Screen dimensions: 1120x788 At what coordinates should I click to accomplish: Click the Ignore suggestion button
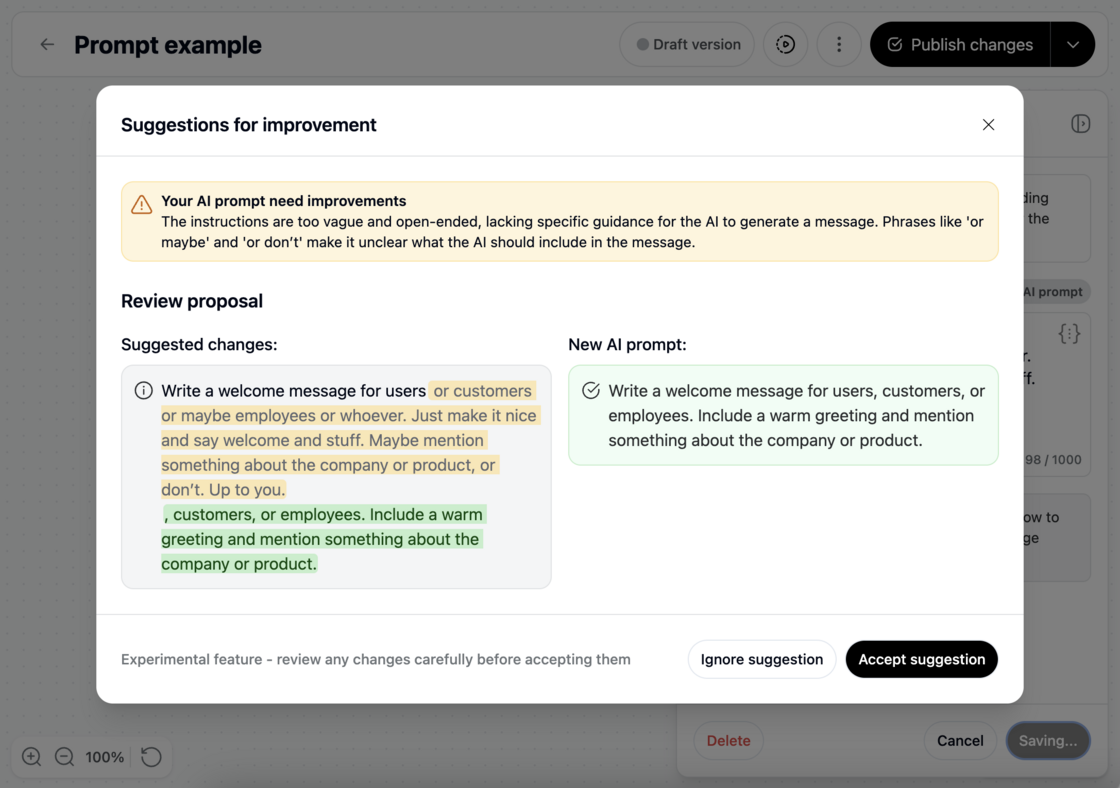761,659
